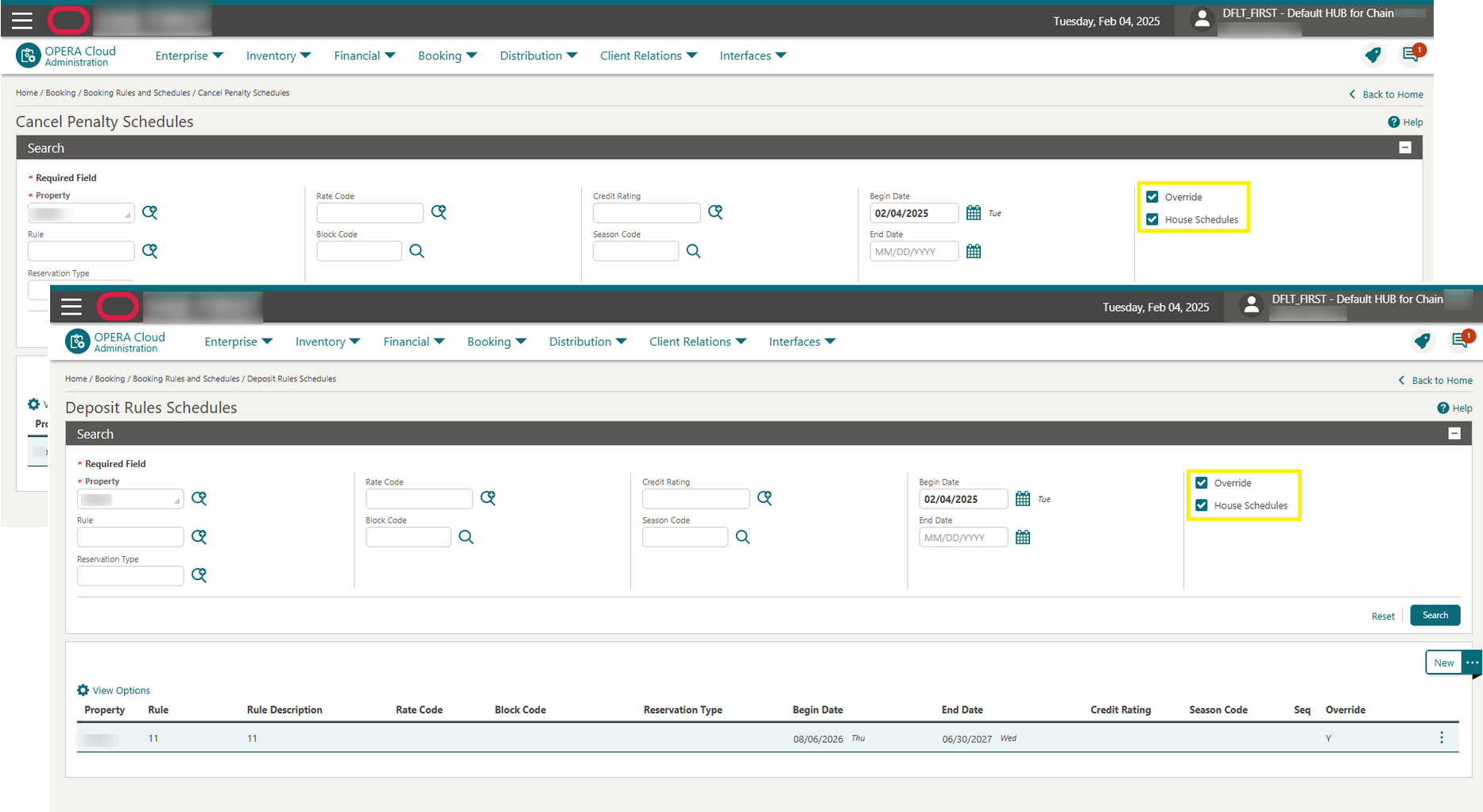Click View Options gear in Deposit Rules
1483x812 pixels.
point(83,690)
